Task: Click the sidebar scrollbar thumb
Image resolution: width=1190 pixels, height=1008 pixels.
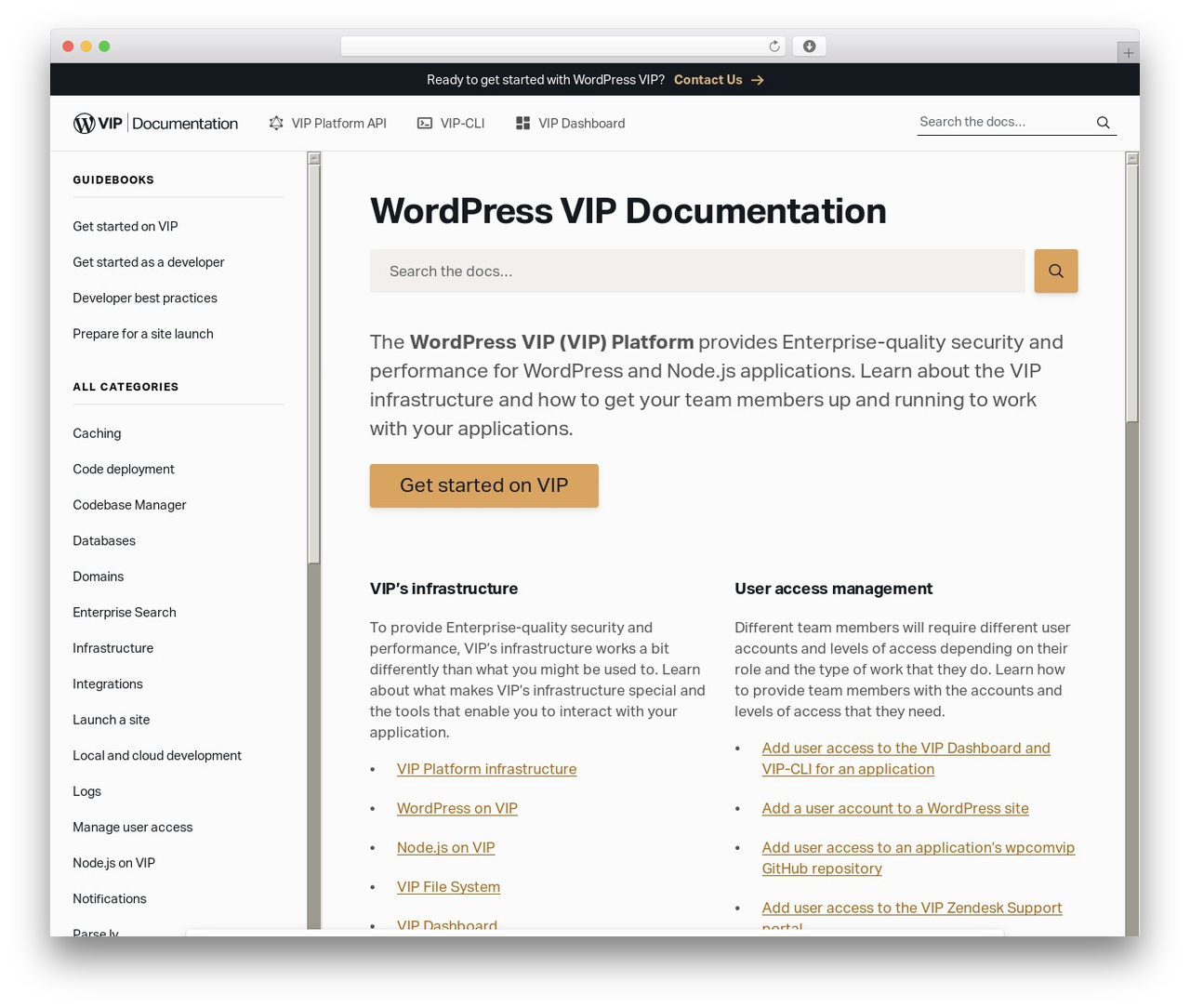Action: tap(314, 364)
